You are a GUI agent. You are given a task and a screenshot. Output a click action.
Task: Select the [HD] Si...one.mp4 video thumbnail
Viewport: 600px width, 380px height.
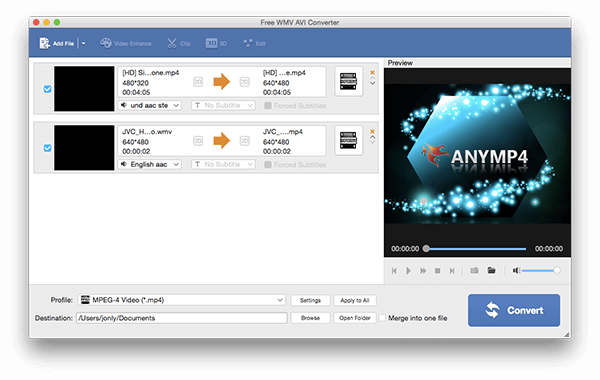84,89
